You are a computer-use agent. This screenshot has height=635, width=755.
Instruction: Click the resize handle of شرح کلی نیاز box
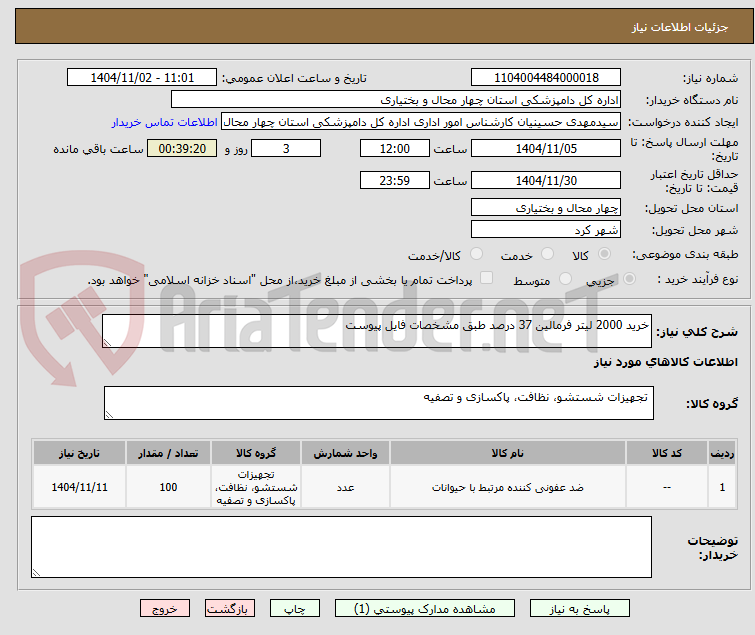click(x=107, y=343)
